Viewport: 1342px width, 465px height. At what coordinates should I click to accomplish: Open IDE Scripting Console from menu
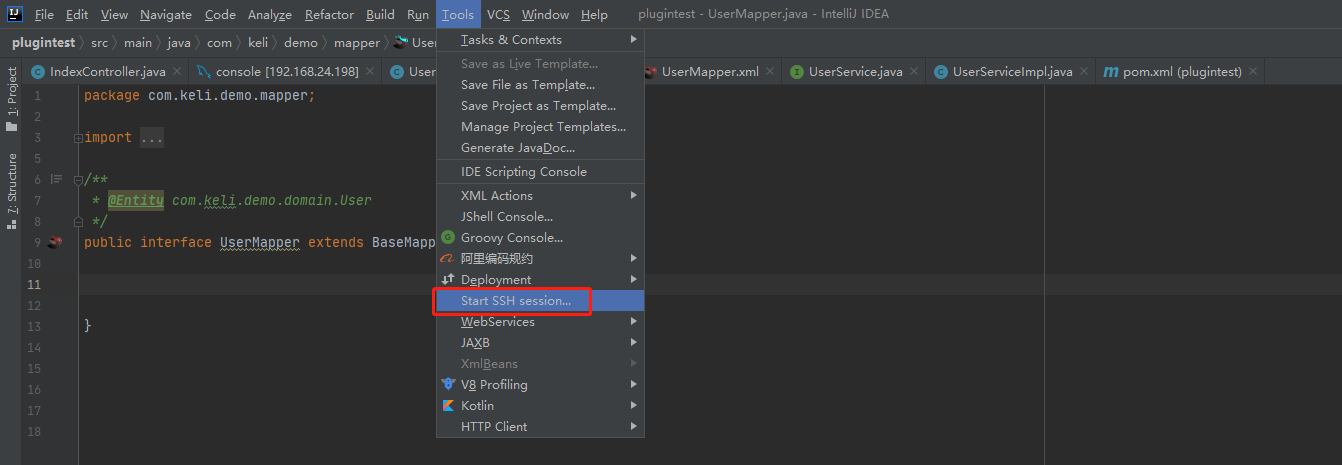point(540,172)
